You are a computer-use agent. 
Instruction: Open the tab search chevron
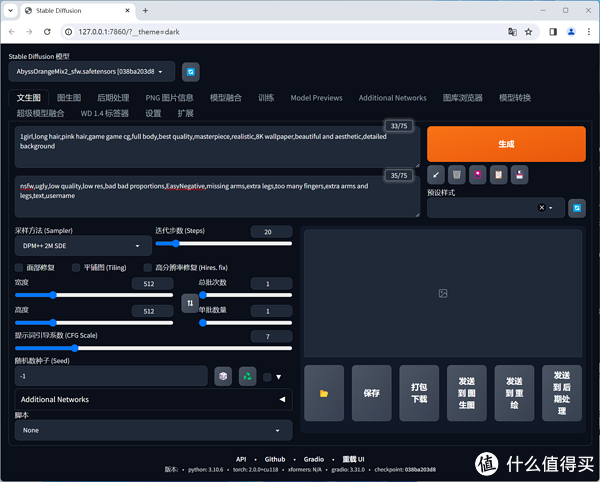(x=10, y=11)
